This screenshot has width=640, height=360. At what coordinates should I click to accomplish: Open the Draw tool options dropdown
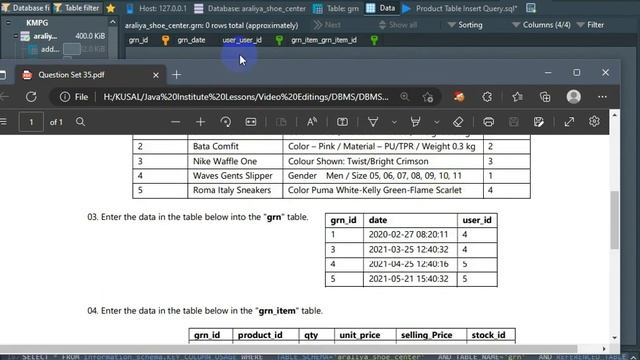point(394,122)
